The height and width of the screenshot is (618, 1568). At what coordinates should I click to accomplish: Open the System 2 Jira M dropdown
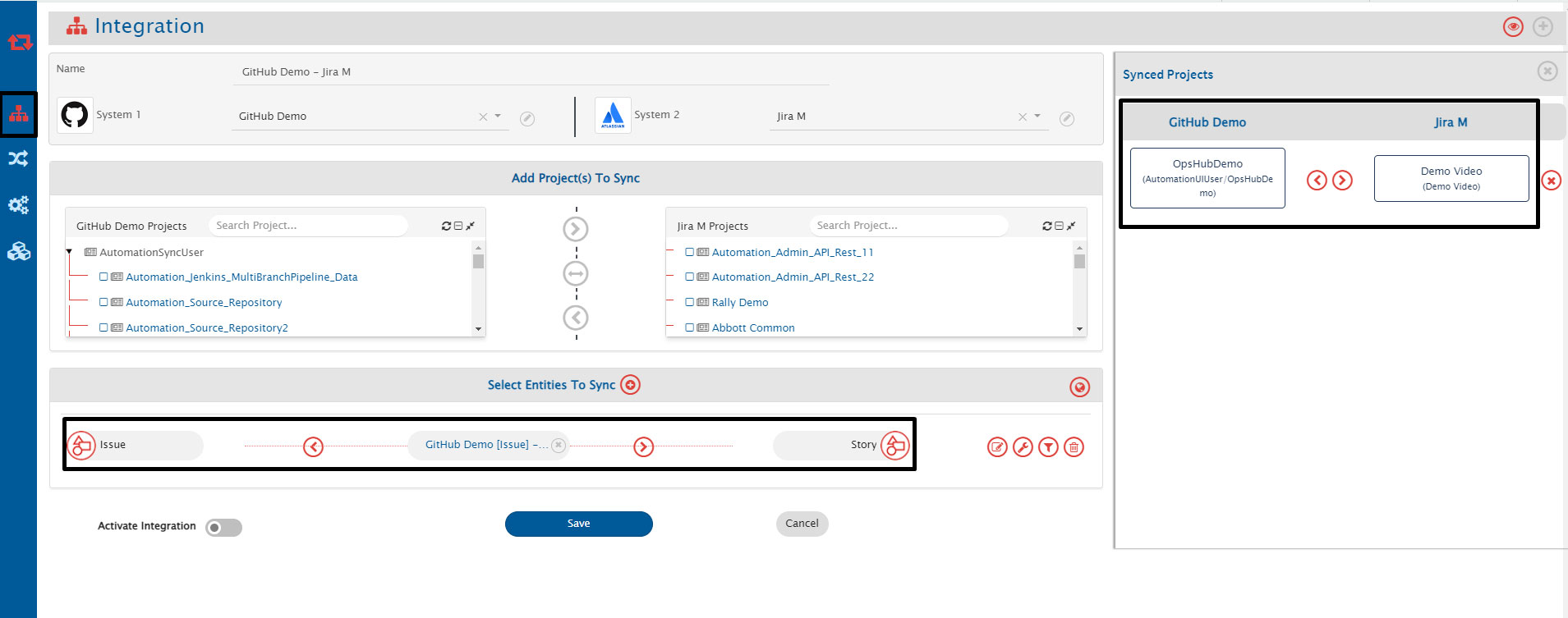click(1037, 117)
